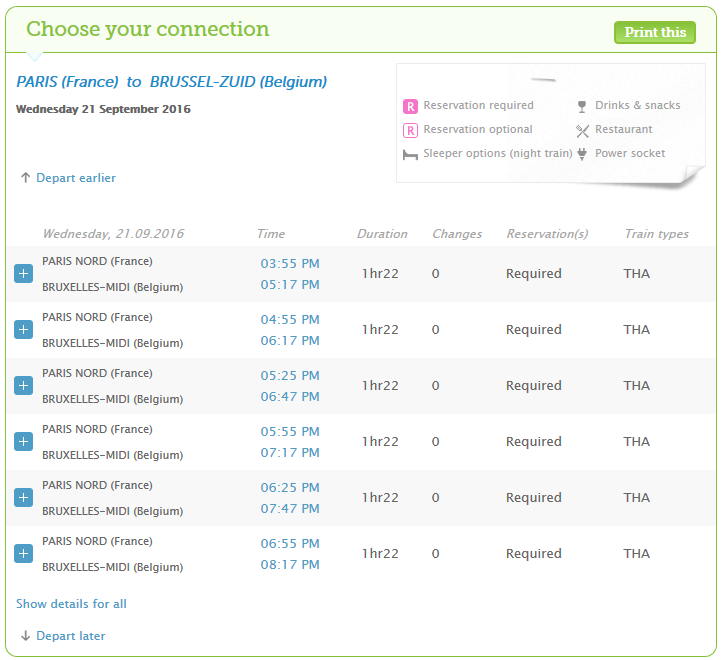Click the down arrow beside Depart later
727x660 pixels.
click(25, 636)
